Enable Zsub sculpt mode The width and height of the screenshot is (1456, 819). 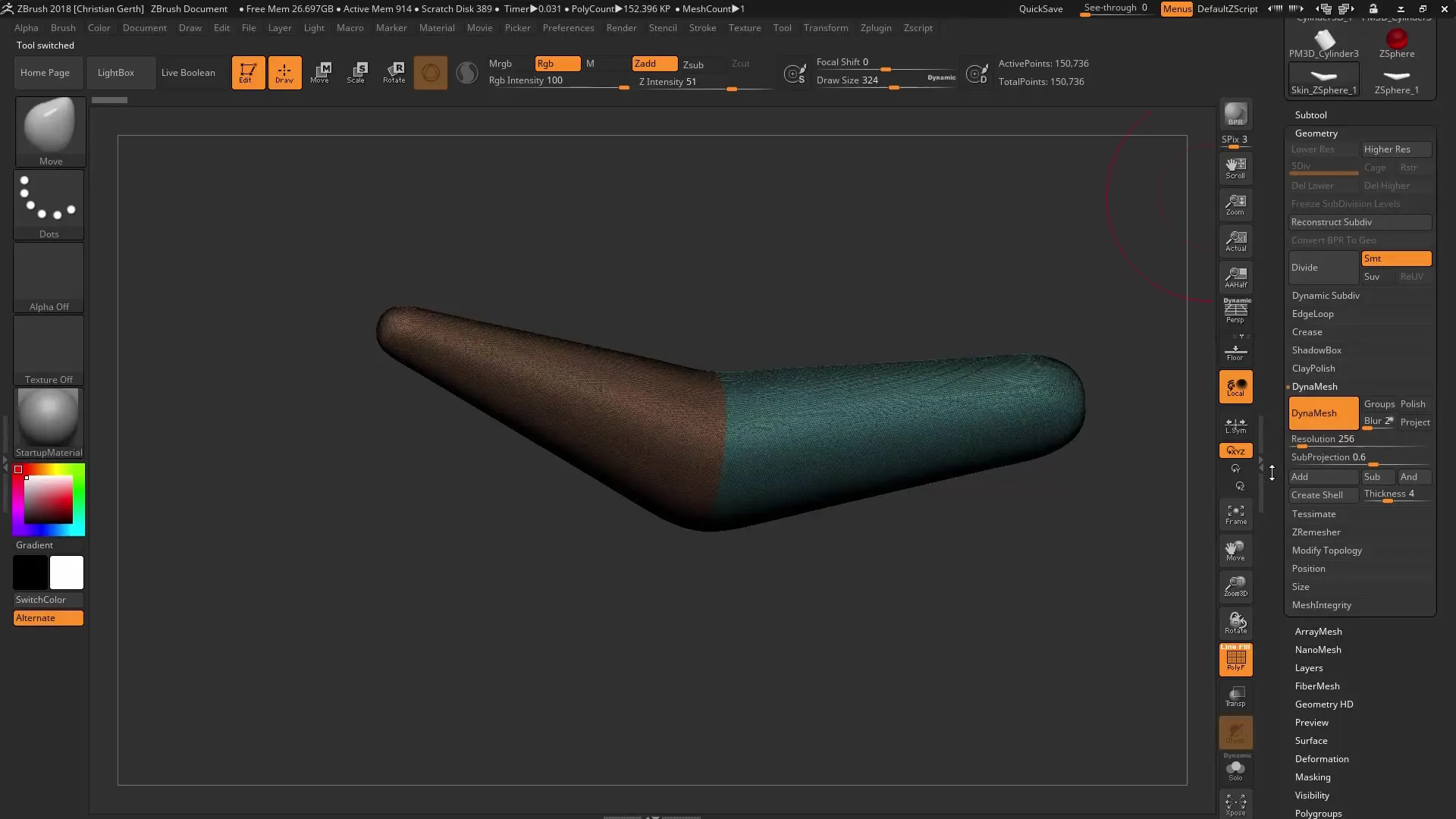pos(693,64)
